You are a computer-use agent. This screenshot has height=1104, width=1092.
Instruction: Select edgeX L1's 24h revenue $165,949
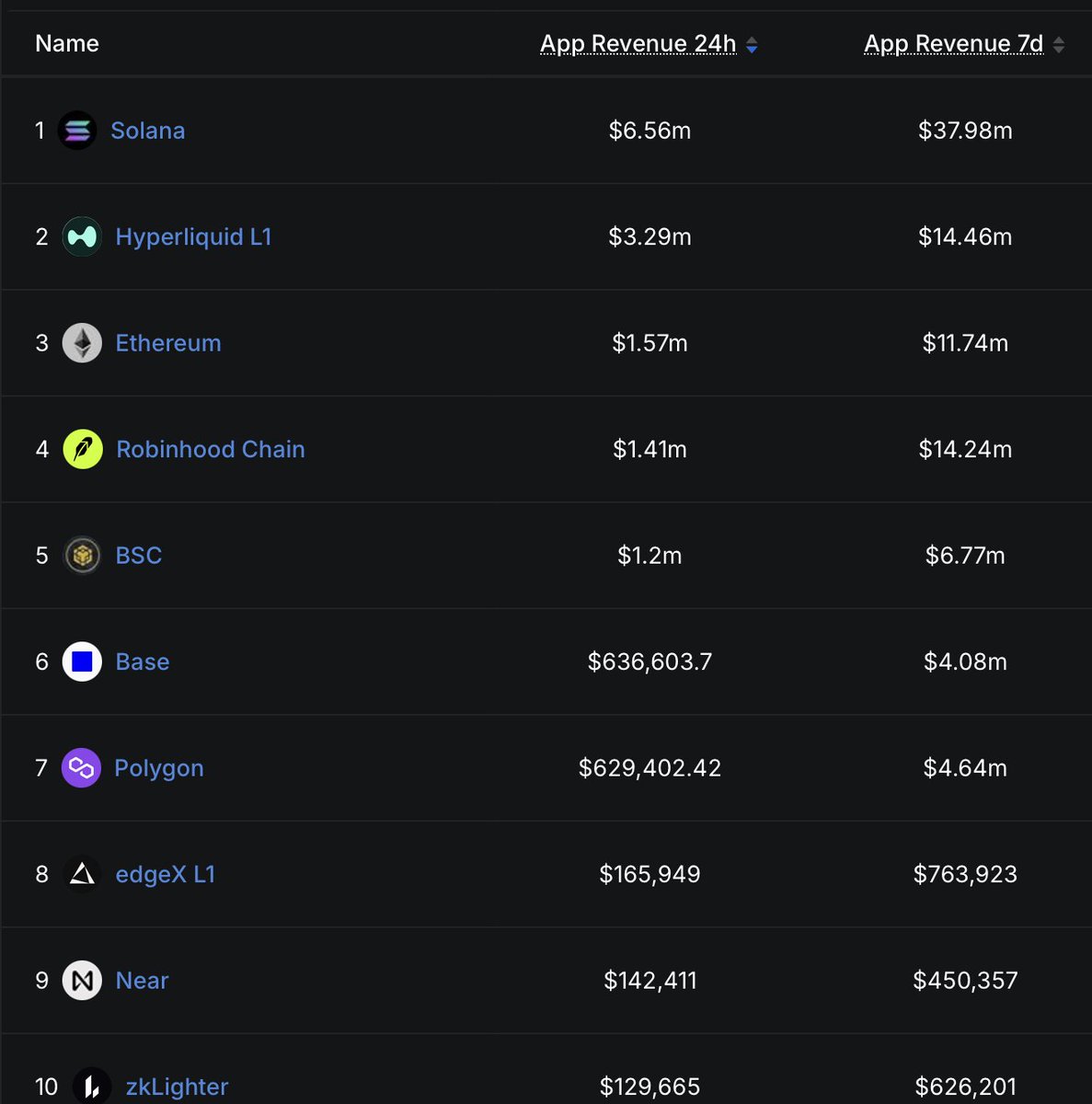pyautogui.click(x=649, y=874)
